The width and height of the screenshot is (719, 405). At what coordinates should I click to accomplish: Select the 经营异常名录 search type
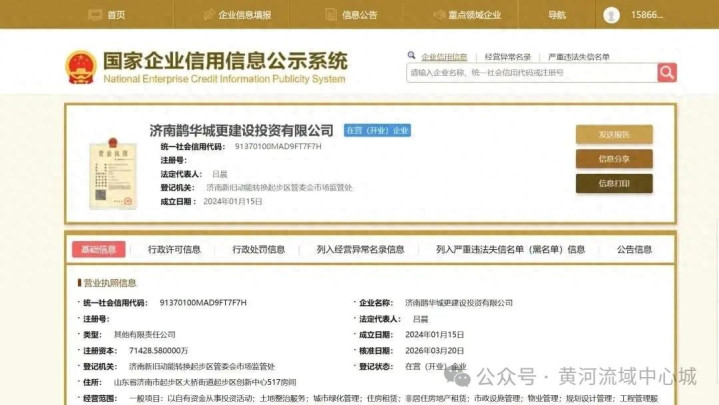tap(508, 57)
